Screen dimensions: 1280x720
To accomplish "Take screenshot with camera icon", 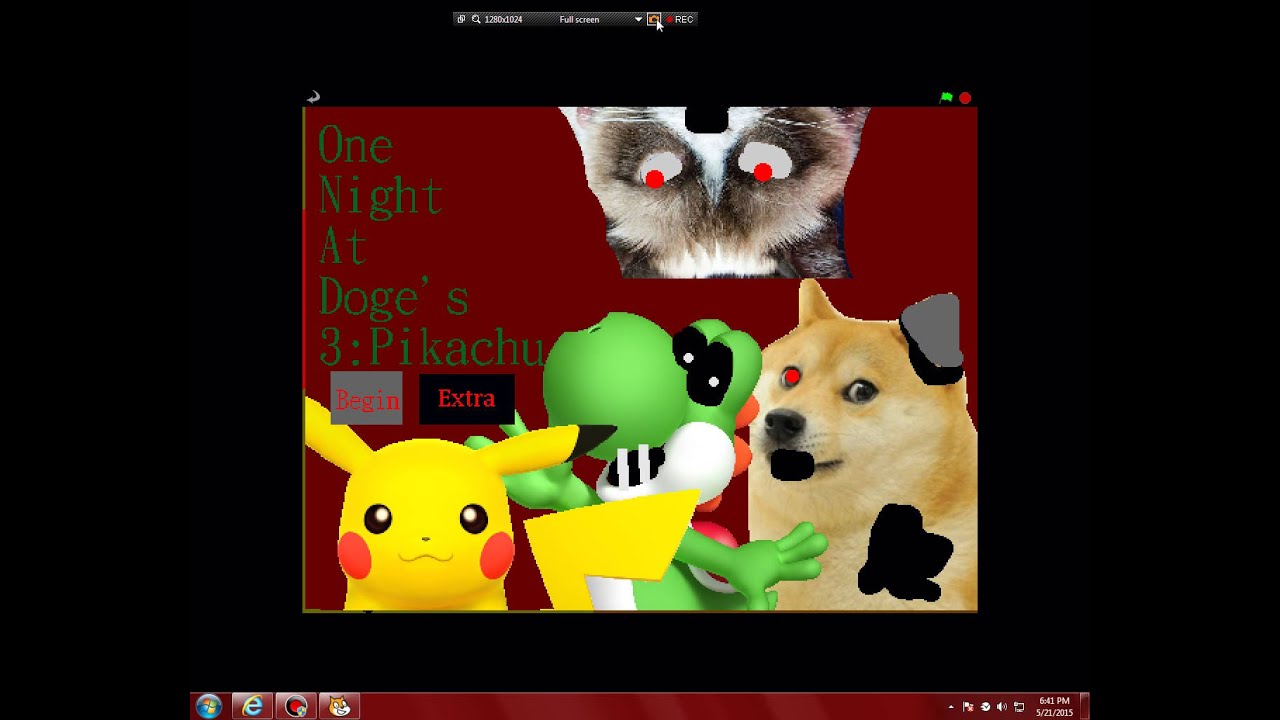I will pyautogui.click(x=653, y=19).
